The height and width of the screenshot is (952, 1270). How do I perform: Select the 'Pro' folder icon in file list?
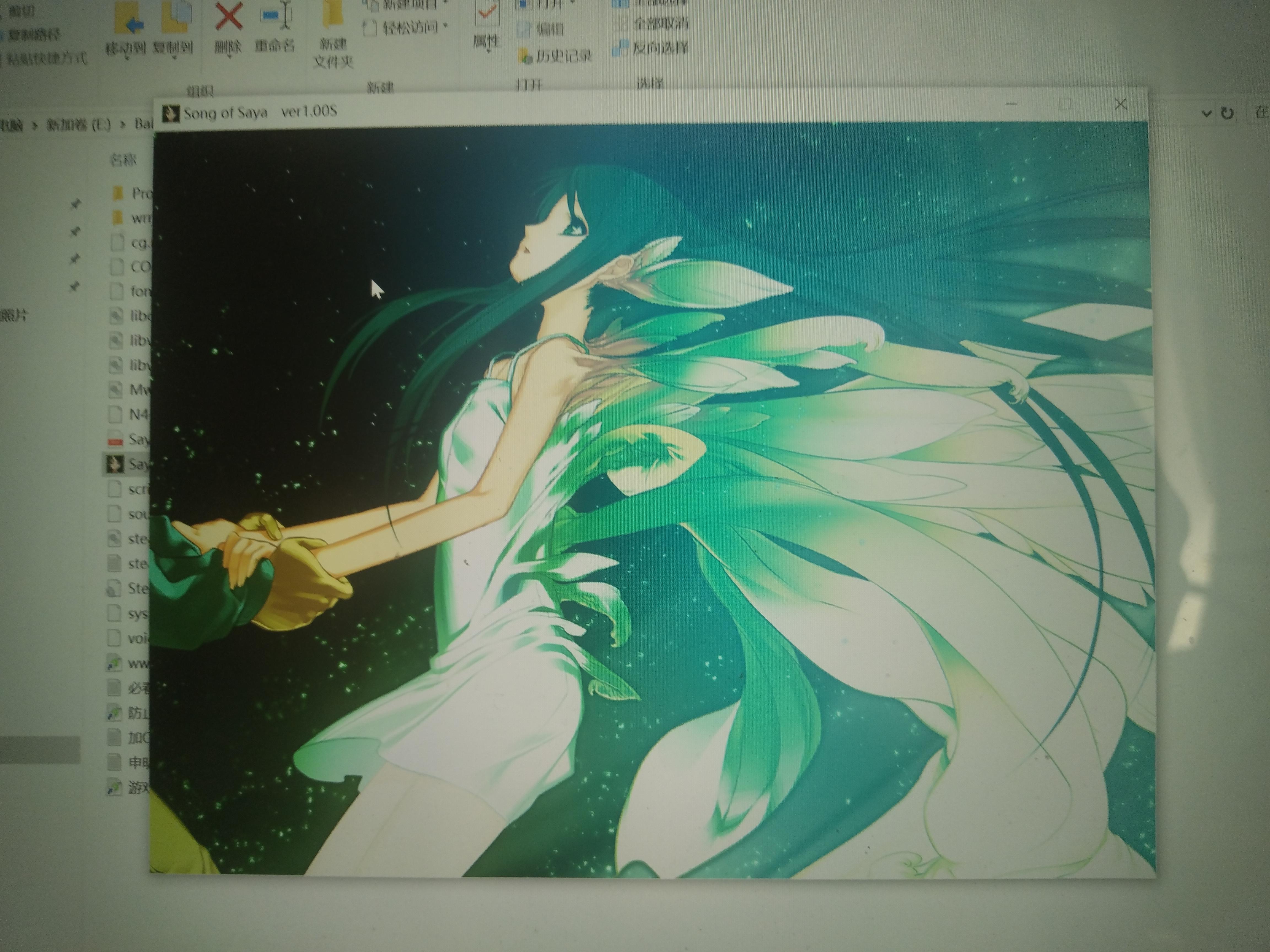[118, 193]
